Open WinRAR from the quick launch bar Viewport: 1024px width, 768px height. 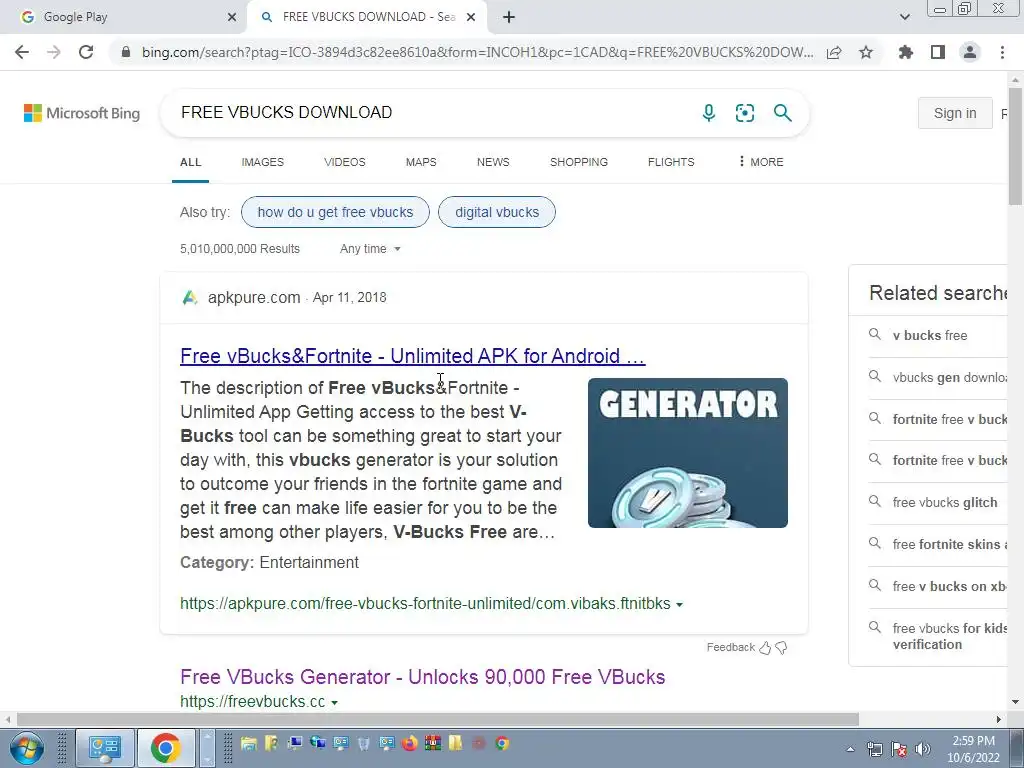(x=432, y=743)
